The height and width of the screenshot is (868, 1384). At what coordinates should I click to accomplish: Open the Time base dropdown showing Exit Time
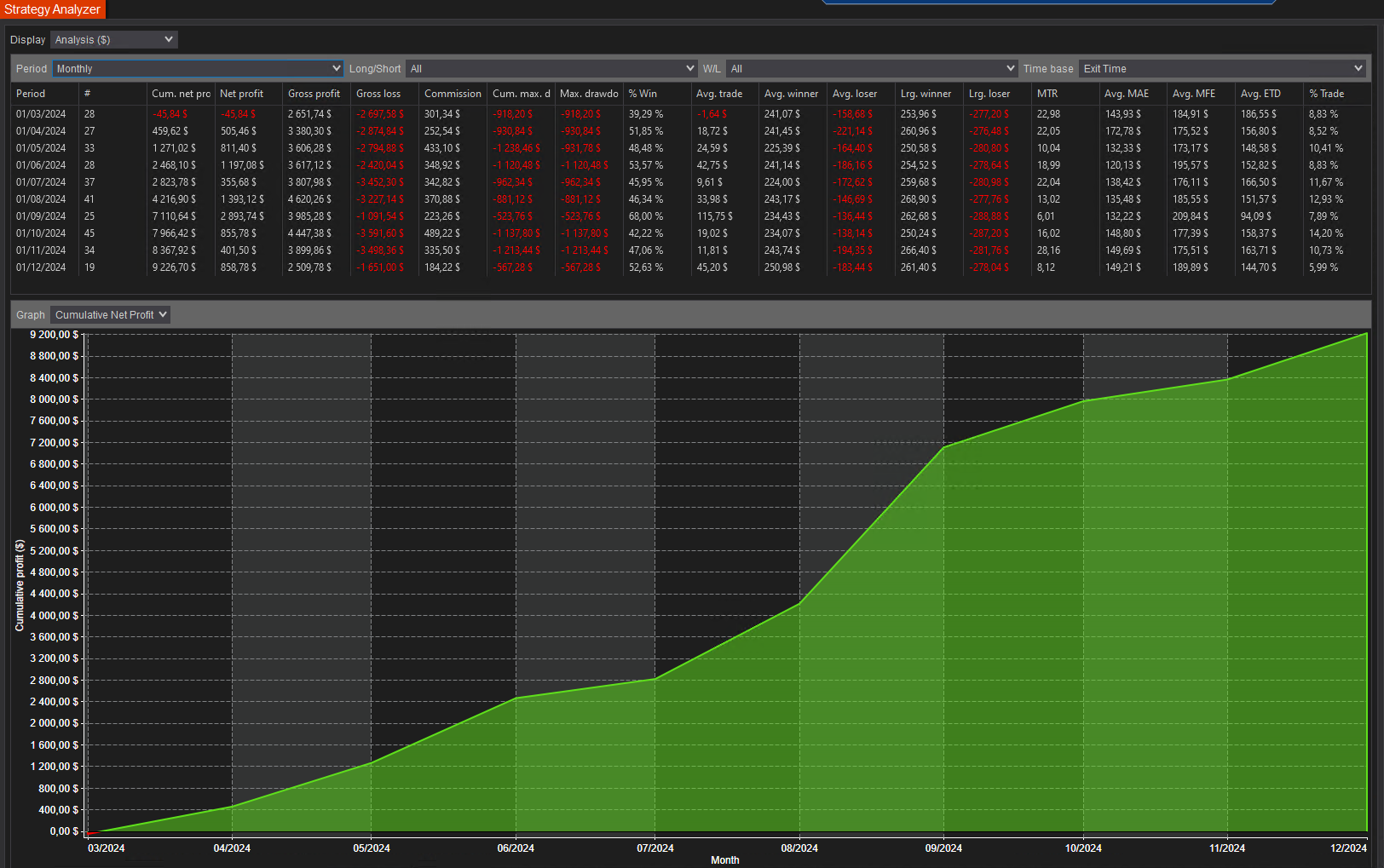(1222, 69)
